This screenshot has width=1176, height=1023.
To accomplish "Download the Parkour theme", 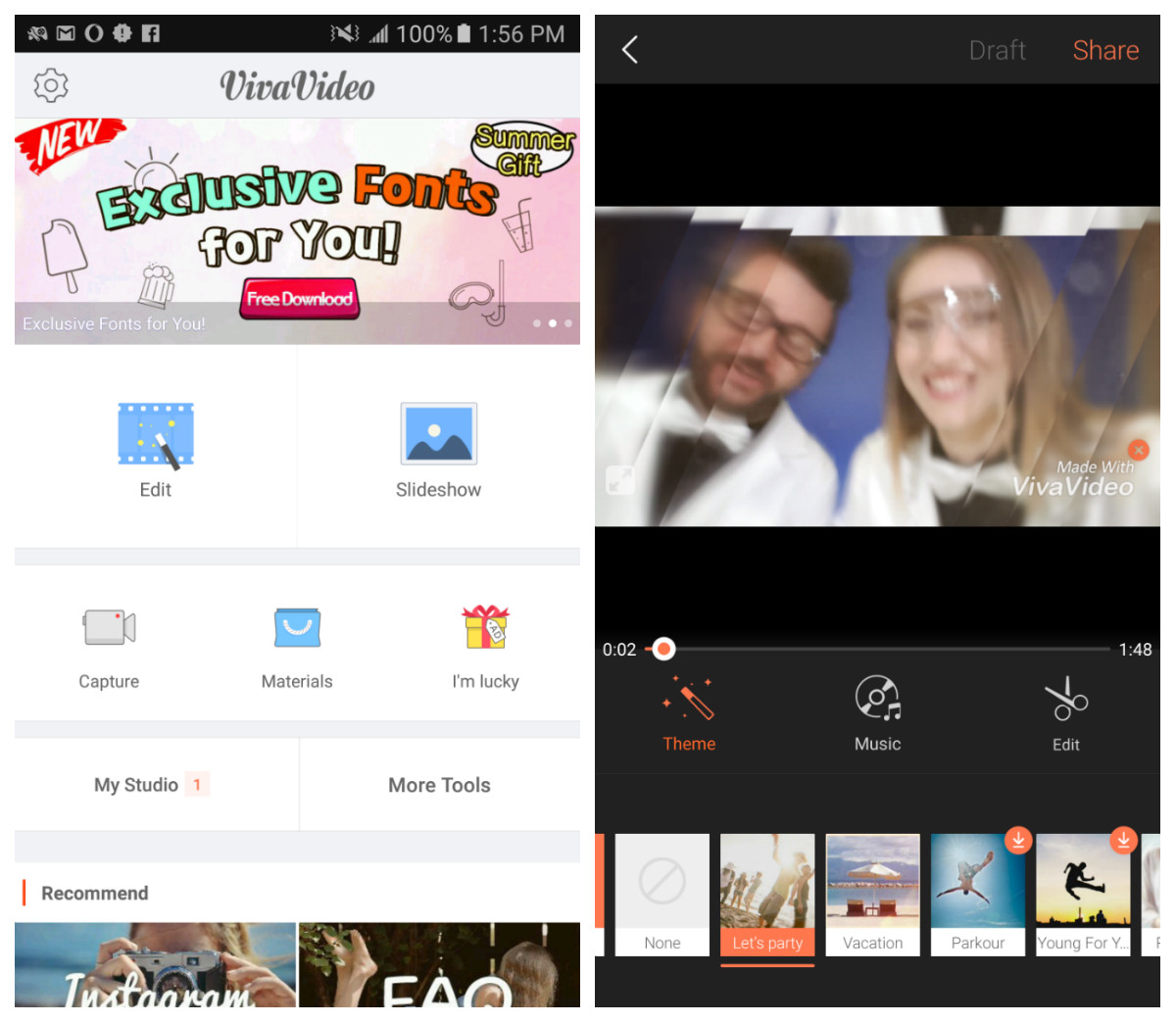I will pyautogui.click(x=1018, y=840).
